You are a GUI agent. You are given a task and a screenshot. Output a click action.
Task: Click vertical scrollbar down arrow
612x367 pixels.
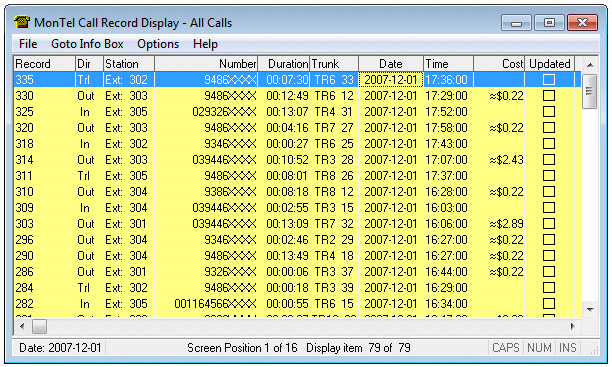coord(590,310)
